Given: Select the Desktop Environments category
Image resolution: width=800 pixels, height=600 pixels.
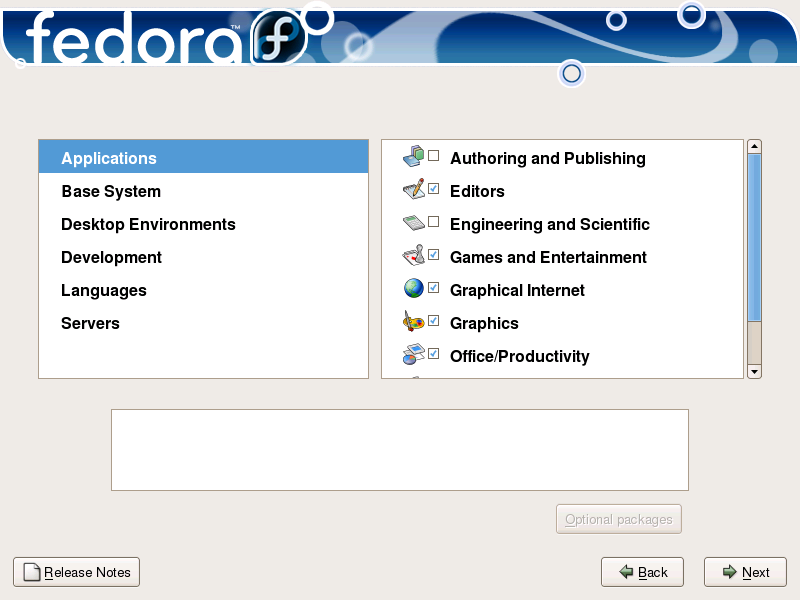Looking at the screenshot, I should click(x=204, y=224).
